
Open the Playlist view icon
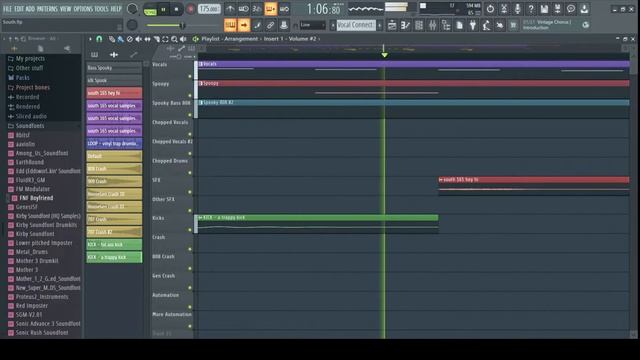(x=392, y=25)
